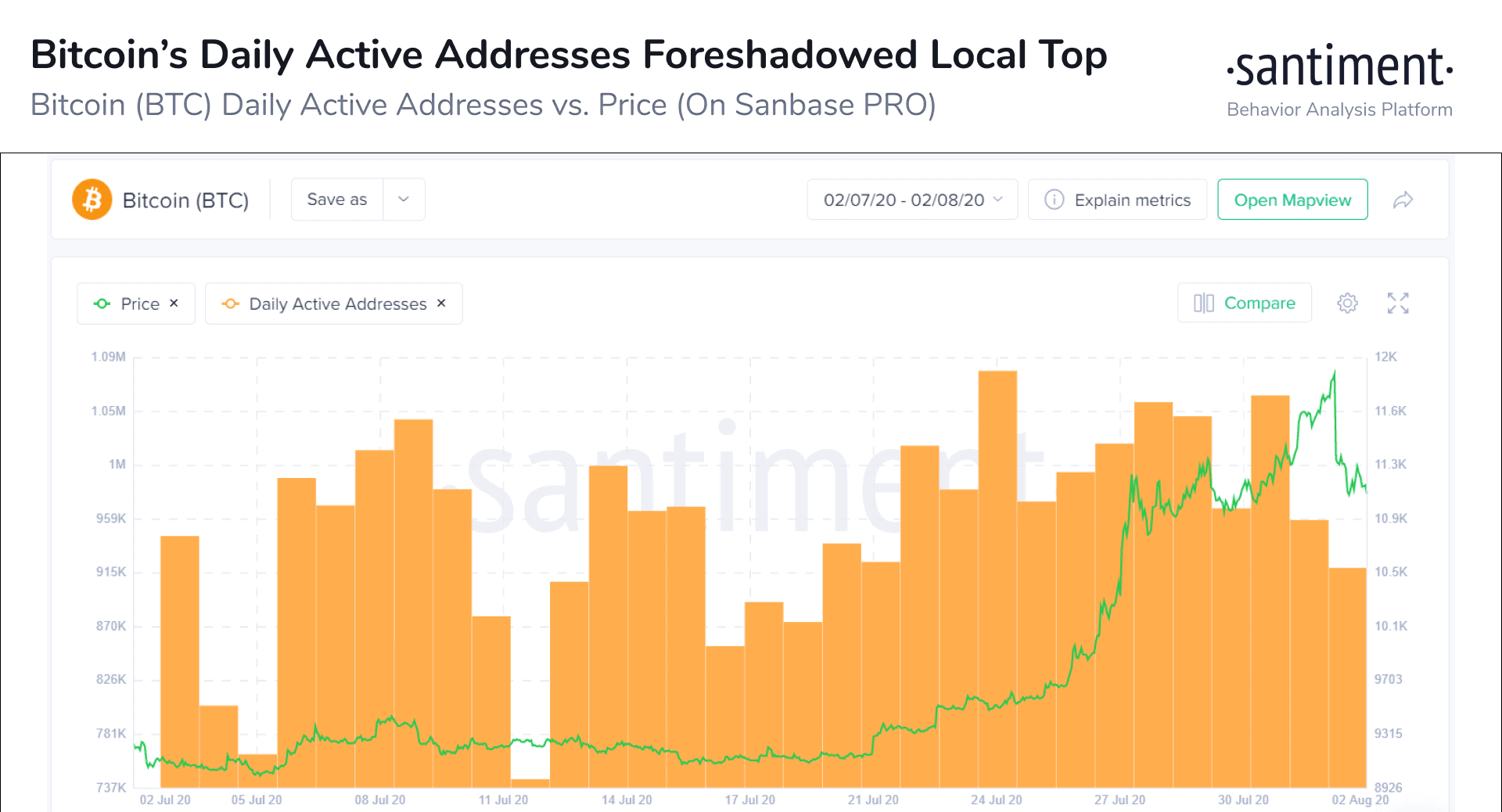1502x812 pixels.
Task: Open the Save as dropdown arrow
Action: point(404,199)
